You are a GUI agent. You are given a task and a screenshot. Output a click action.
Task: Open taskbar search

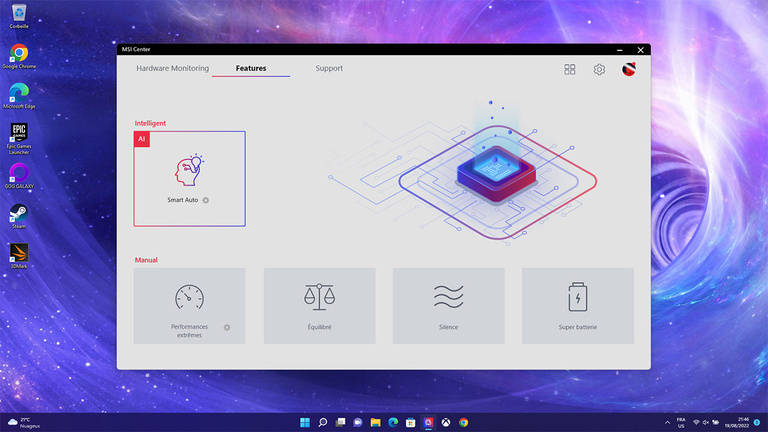click(322, 422)
